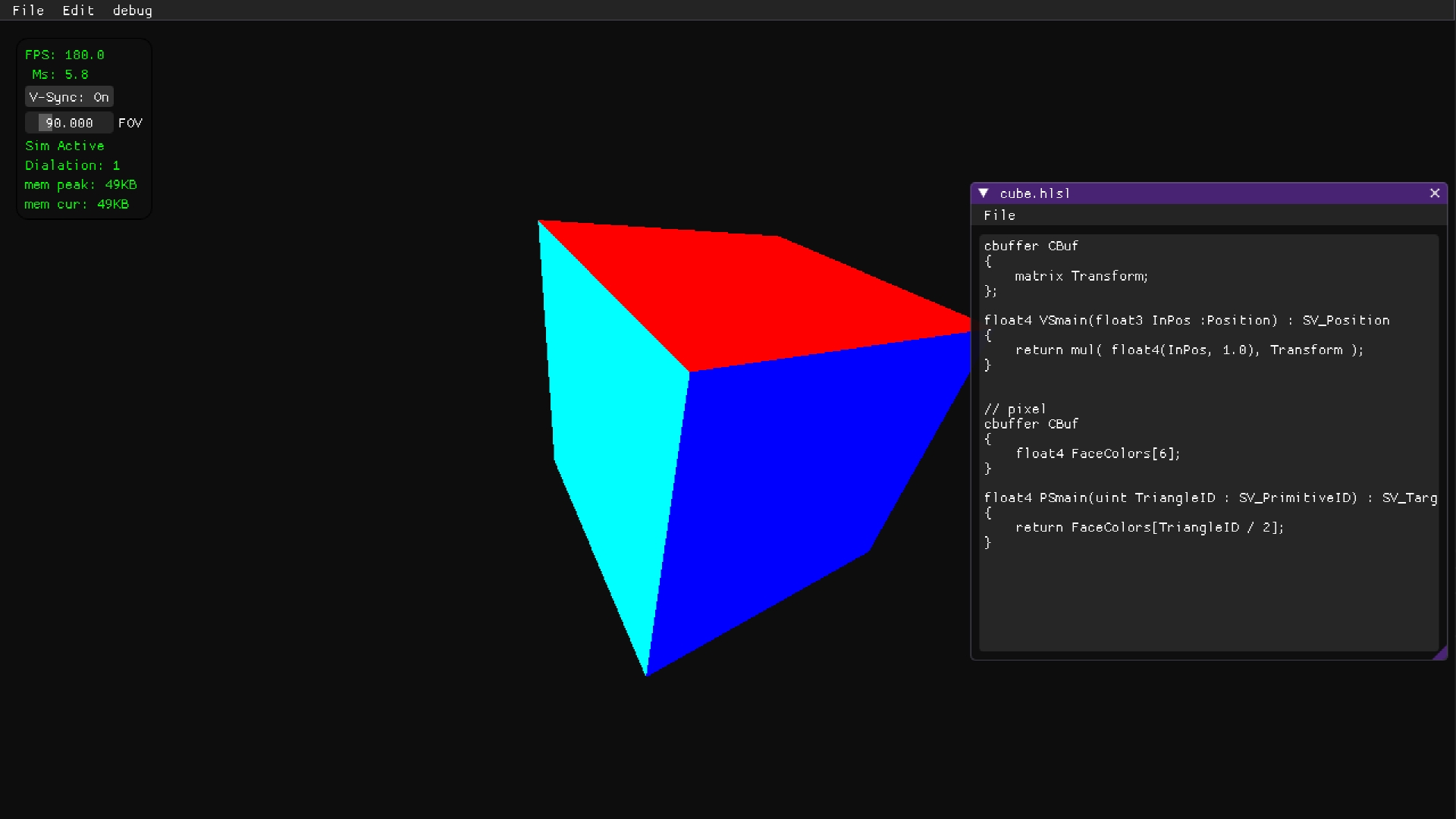Click the FOV slider showing 90.000
Screen dimensions: 1456x819
click(x=69, y=123)
